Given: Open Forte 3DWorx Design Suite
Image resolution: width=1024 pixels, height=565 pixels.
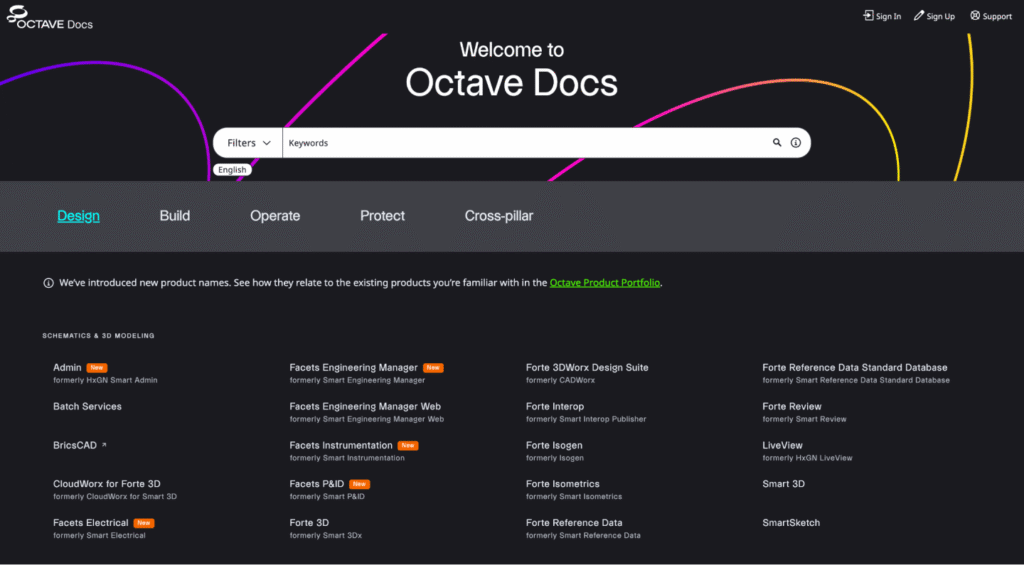Looking at the screenshot, I should 587,368.
